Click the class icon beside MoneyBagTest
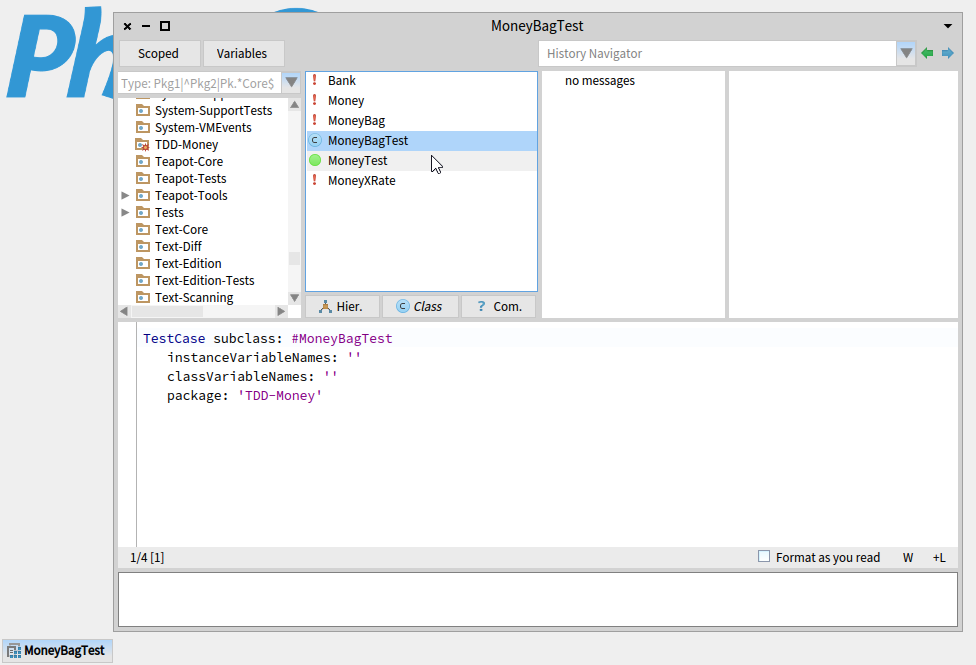976x665 pixels. click(x=315, y=140)
